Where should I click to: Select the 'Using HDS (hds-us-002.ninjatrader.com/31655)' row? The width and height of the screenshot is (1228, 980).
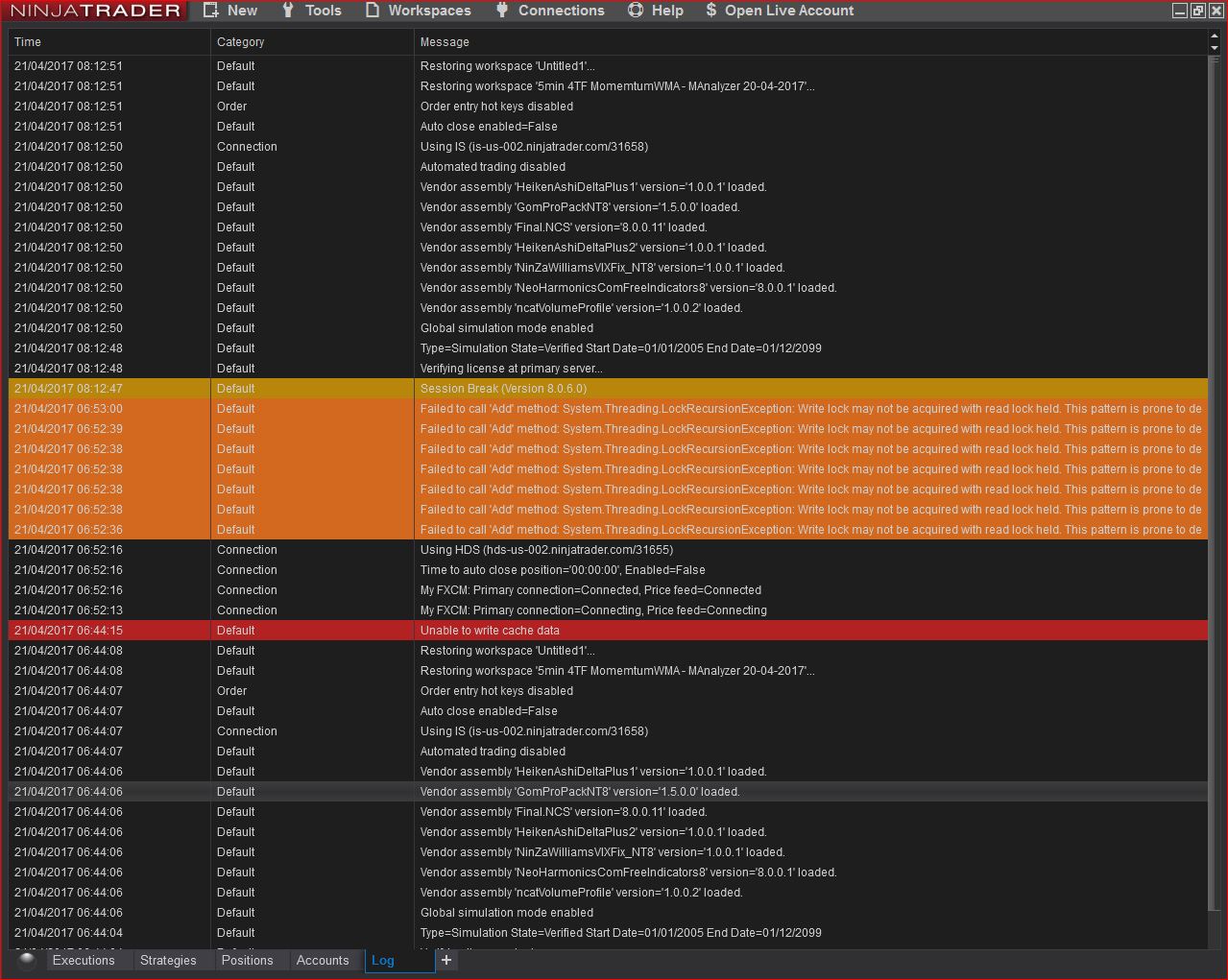click(x=608, y=550)
